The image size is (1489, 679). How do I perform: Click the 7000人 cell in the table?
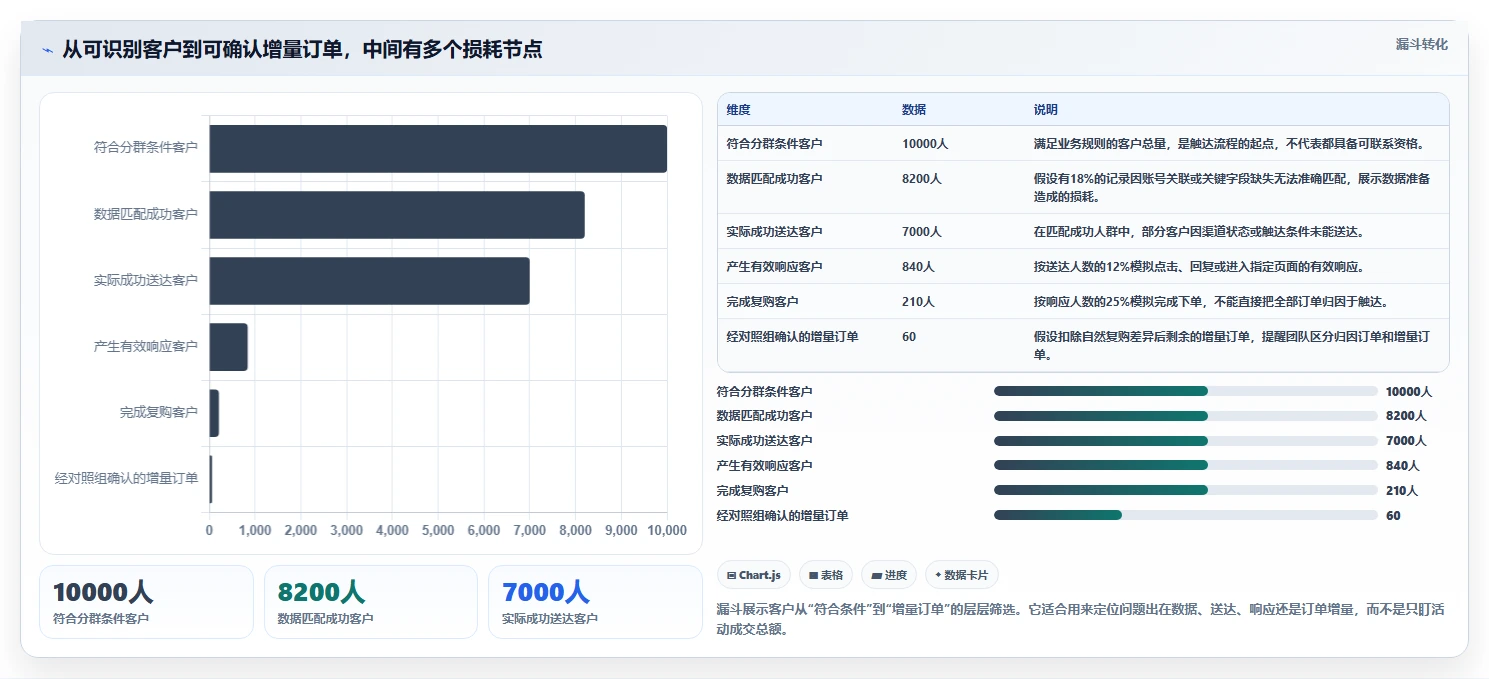pos(922,232)
